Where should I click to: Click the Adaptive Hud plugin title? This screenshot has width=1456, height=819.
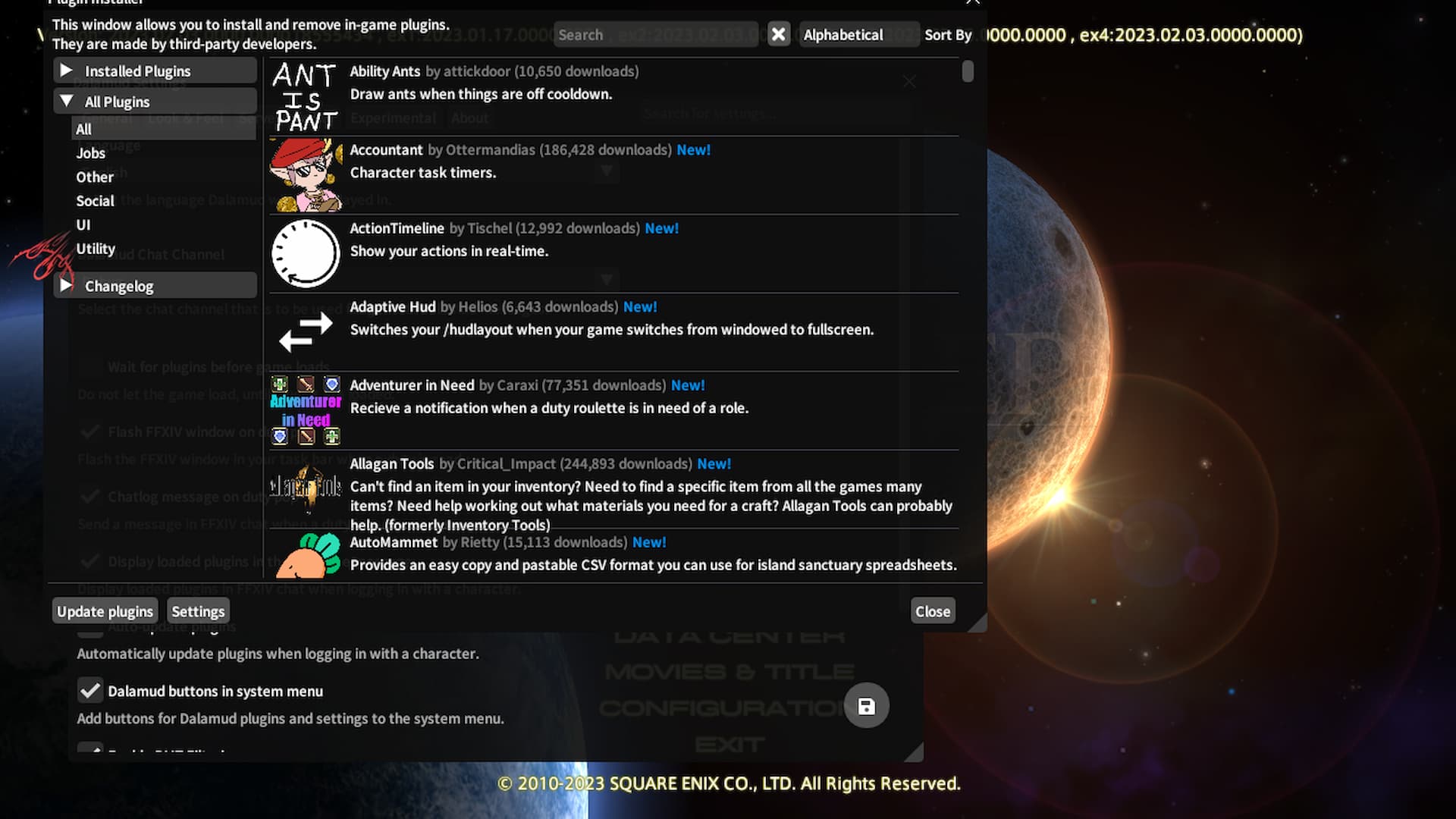[392, 307]
